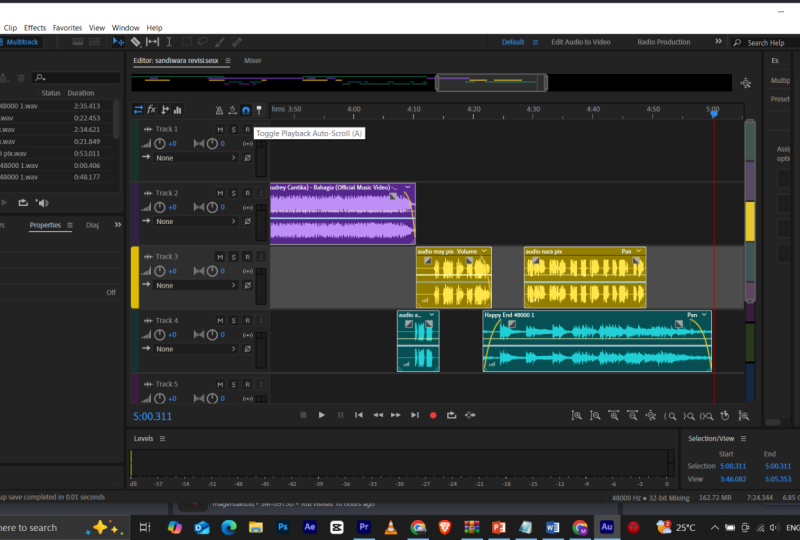
Task: Toggle Loop Playback in transport
Action: pyautogui.click(x=452, y=415)
